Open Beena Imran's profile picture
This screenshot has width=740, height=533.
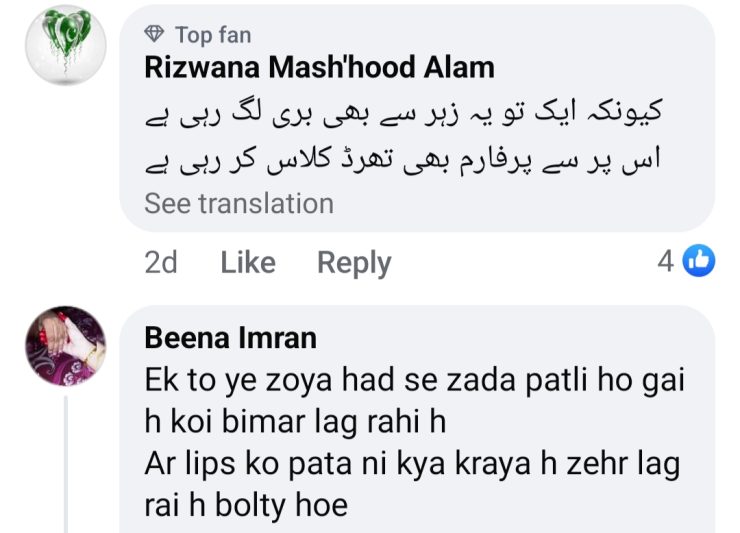(x=66, y=343)
